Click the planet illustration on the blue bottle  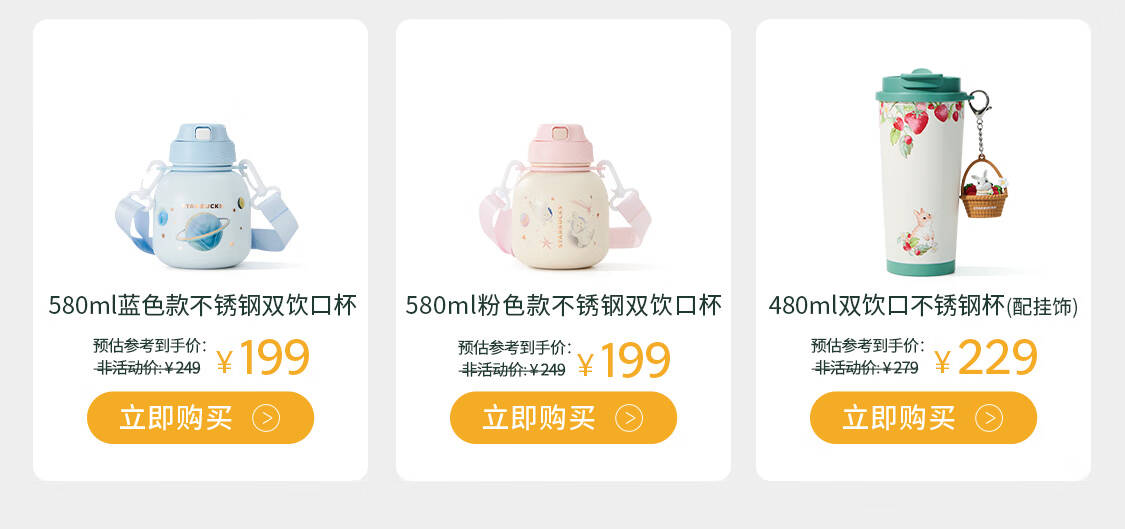click(x=202, y=231)
